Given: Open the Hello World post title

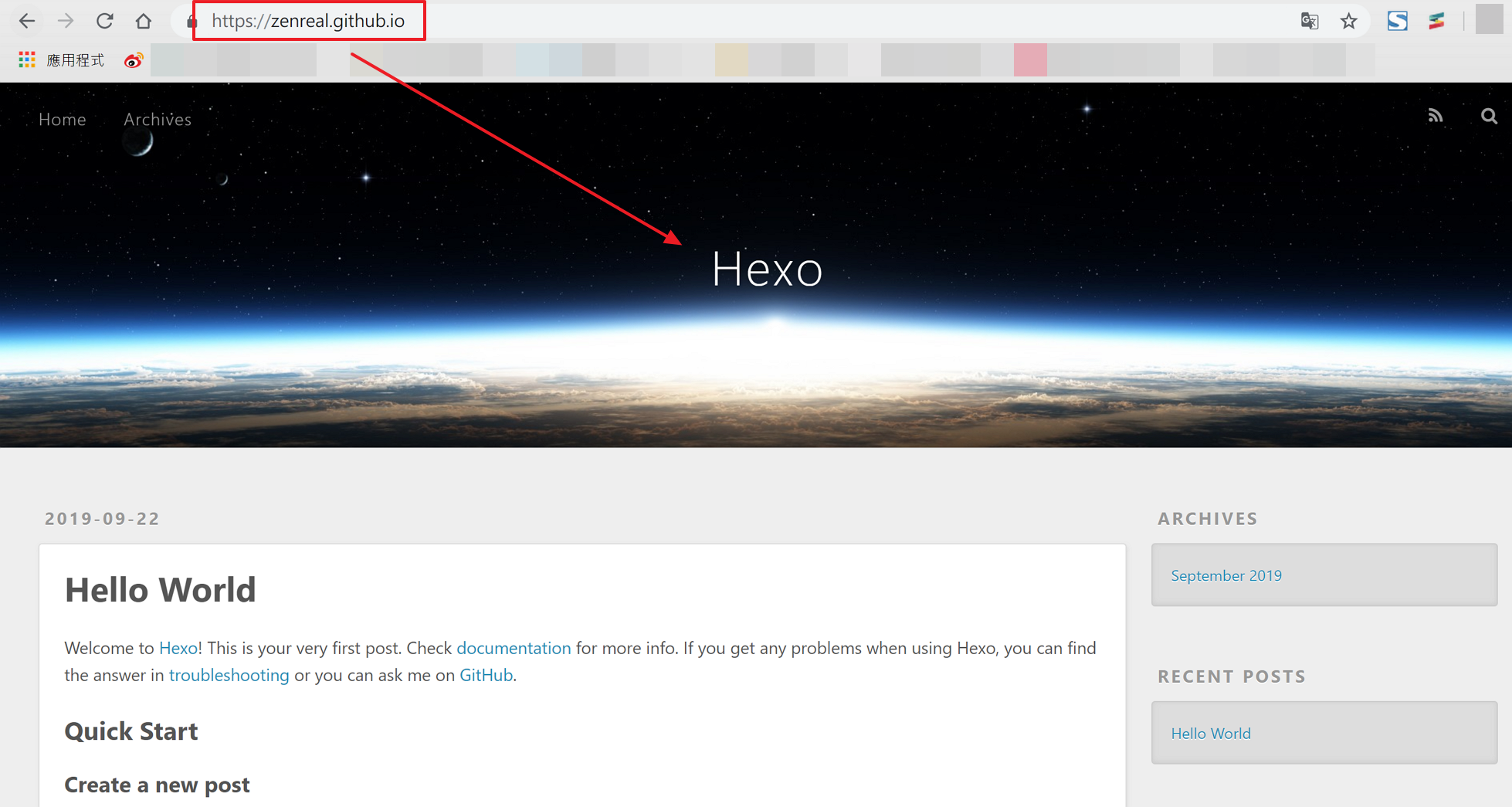Looking at the screenshot, I should pos(160,589).
